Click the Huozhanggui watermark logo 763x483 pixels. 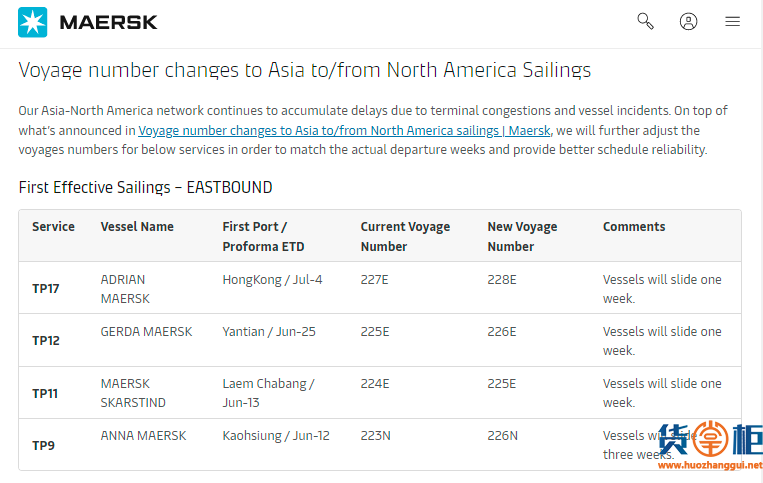(710, 445)
